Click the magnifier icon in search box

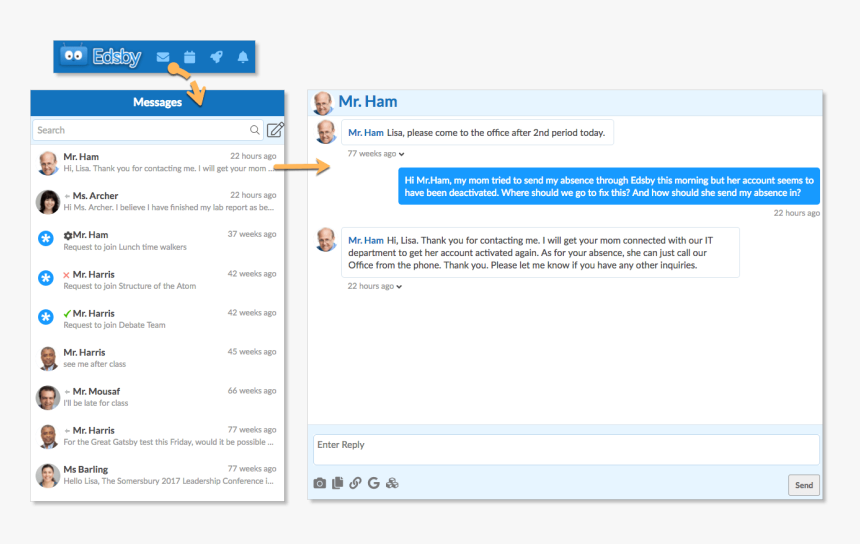pos(255,130)
